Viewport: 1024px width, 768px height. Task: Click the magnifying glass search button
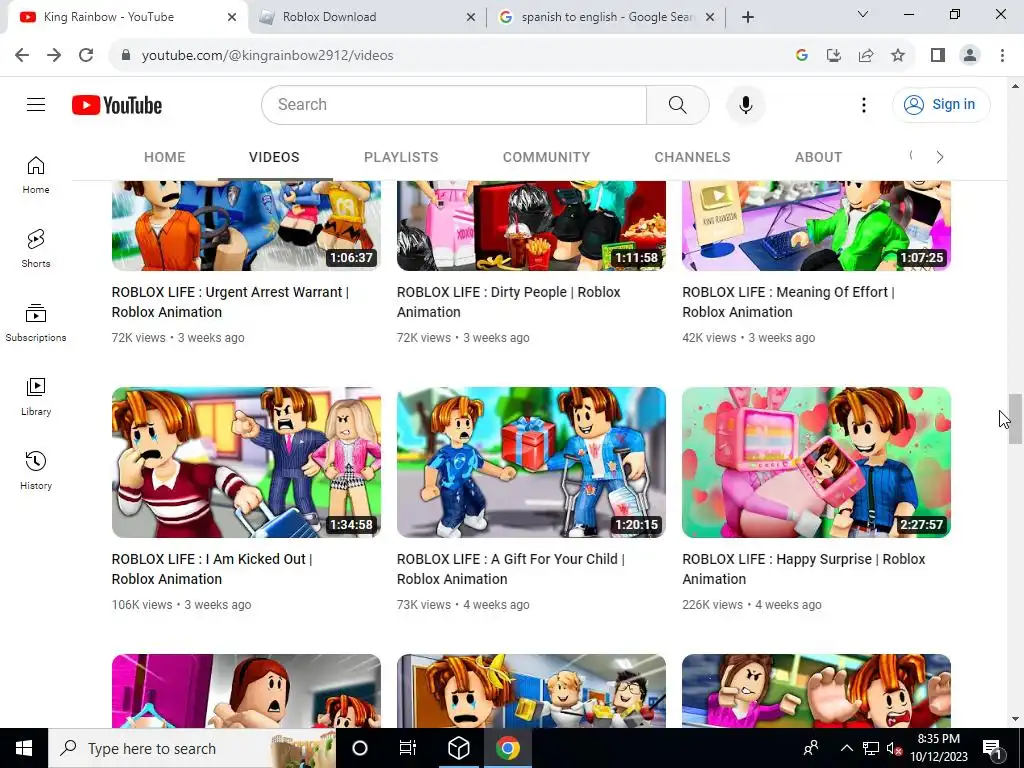[677, 104]
